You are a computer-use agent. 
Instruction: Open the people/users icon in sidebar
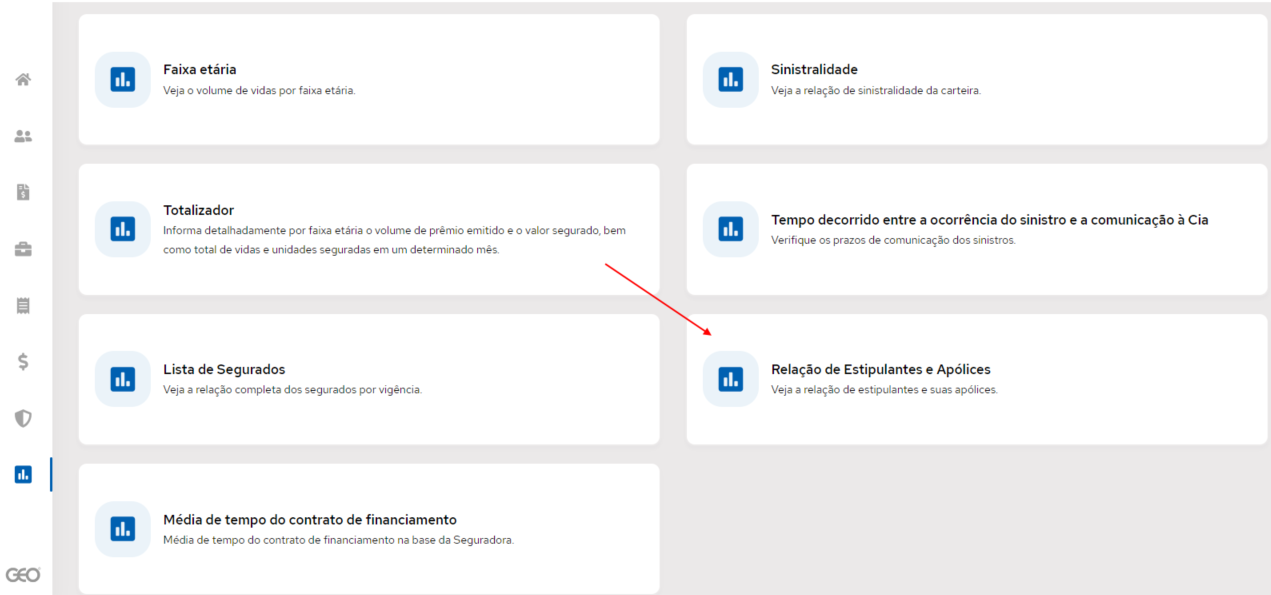[x=23, y=136]
